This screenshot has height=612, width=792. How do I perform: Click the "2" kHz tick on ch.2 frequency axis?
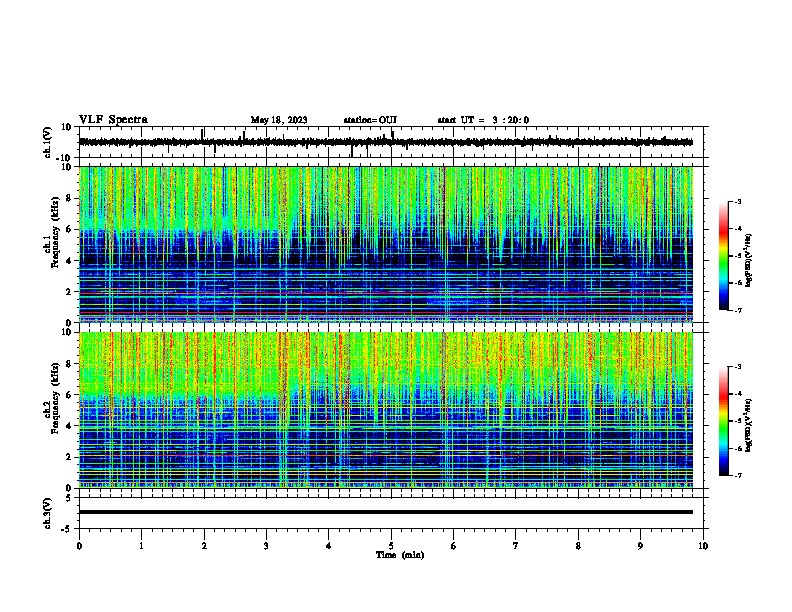click(70, 457)
